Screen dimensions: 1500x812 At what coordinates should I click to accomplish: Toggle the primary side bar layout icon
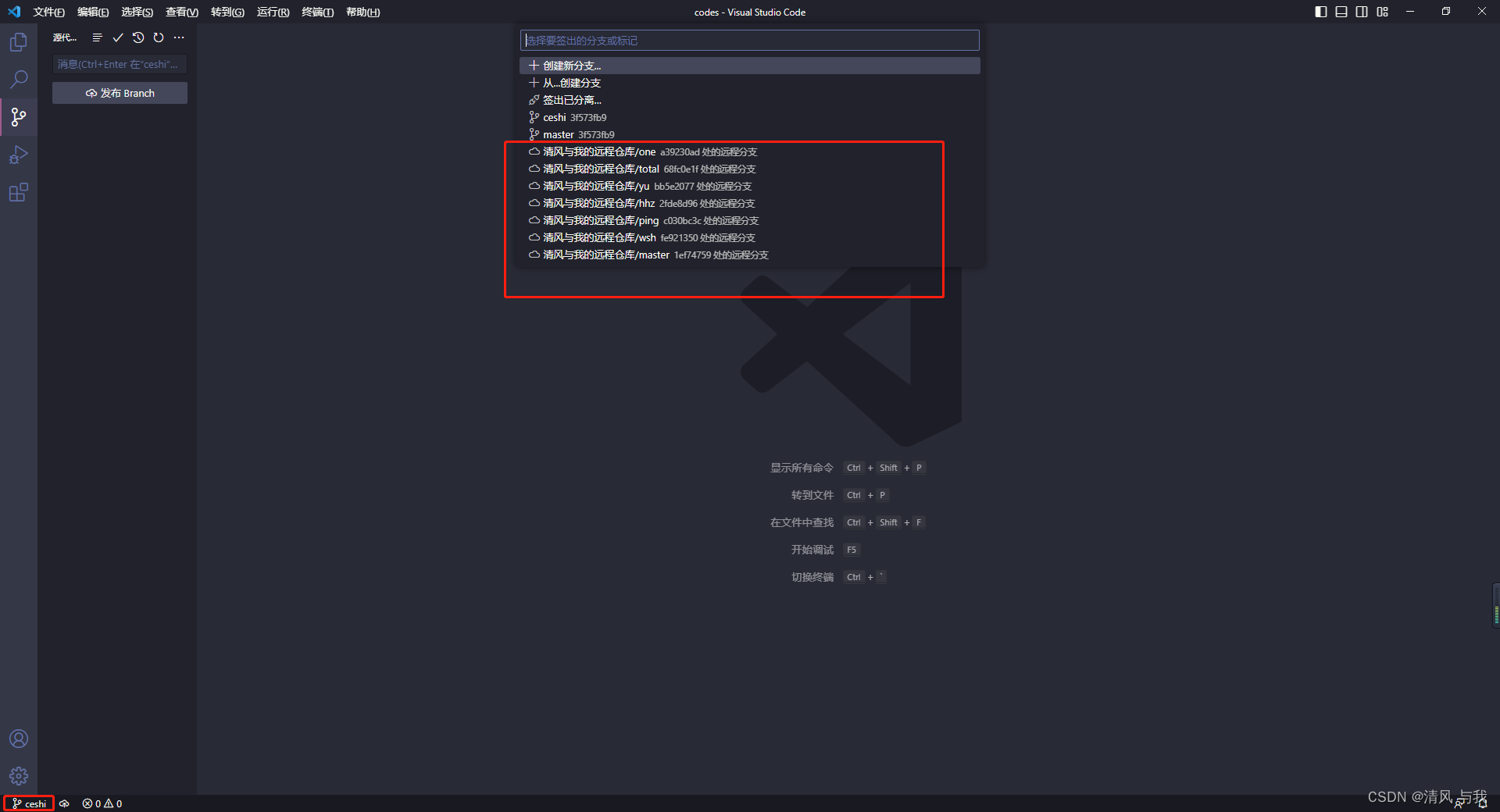(x=1321, y=12)
